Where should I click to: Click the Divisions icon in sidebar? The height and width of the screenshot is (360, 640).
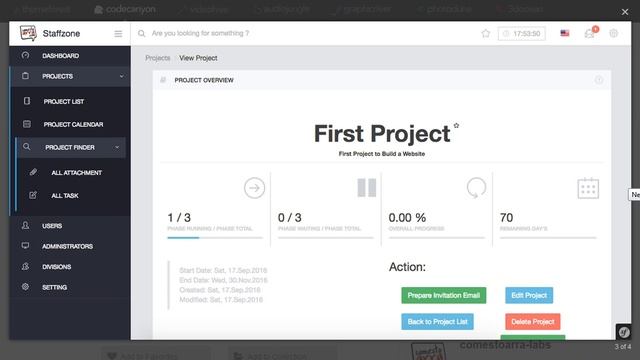click(25, 266)
